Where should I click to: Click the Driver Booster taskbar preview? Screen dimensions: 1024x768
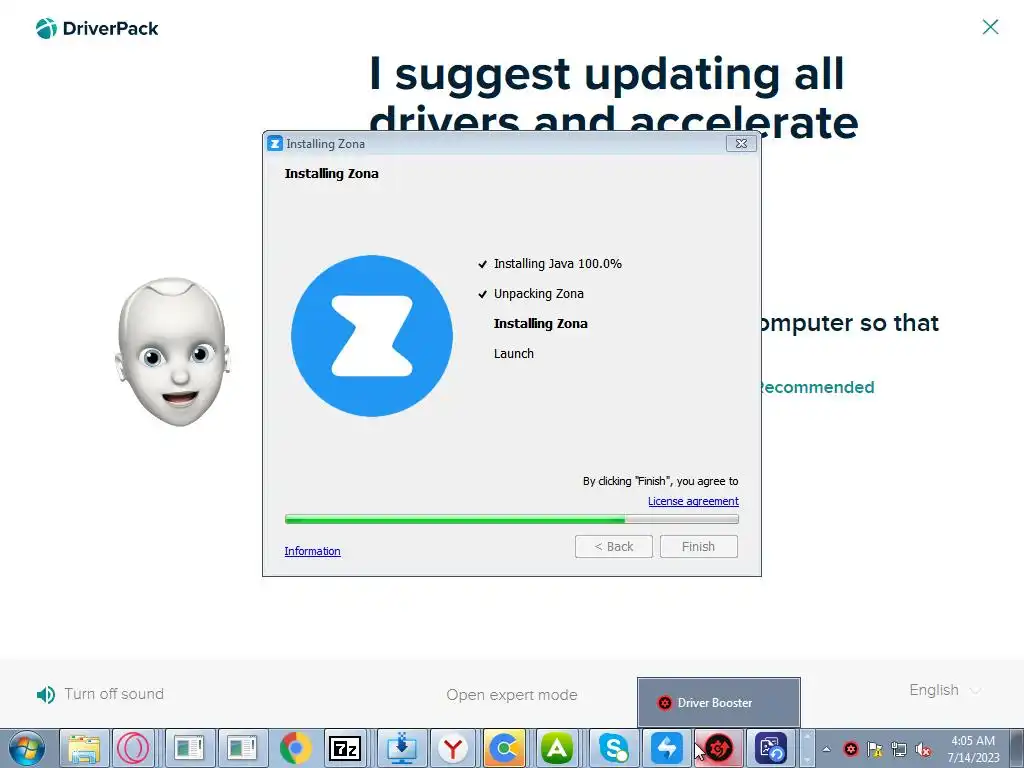pyautogui.click(x=718, y=703)
